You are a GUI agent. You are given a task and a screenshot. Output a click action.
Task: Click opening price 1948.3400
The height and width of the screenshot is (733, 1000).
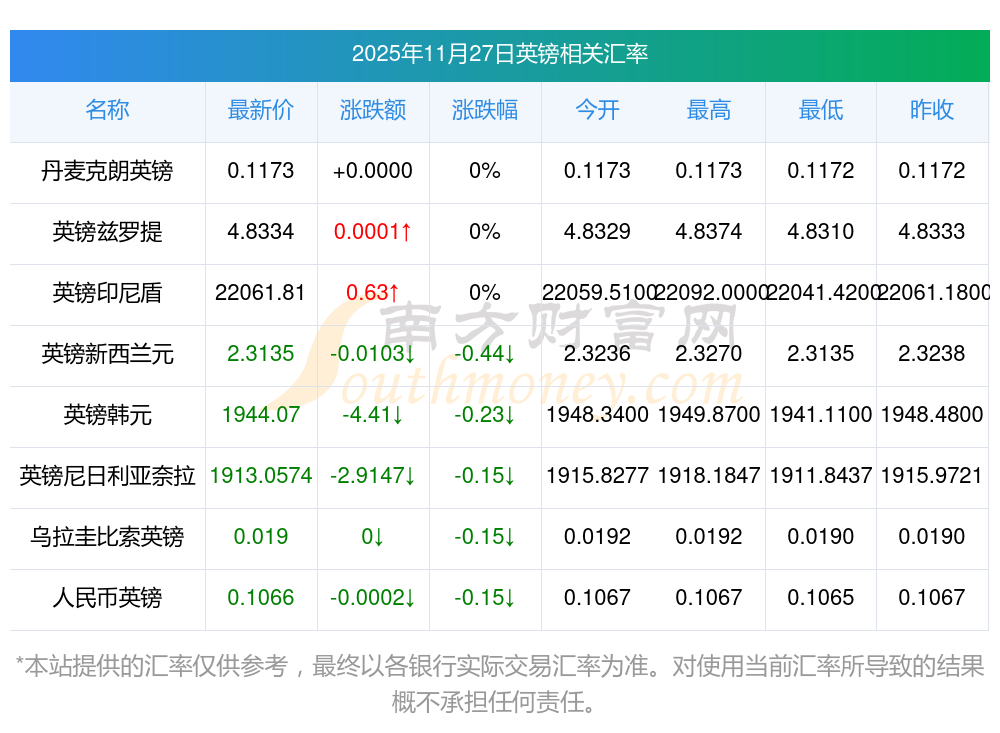(597, 415)
